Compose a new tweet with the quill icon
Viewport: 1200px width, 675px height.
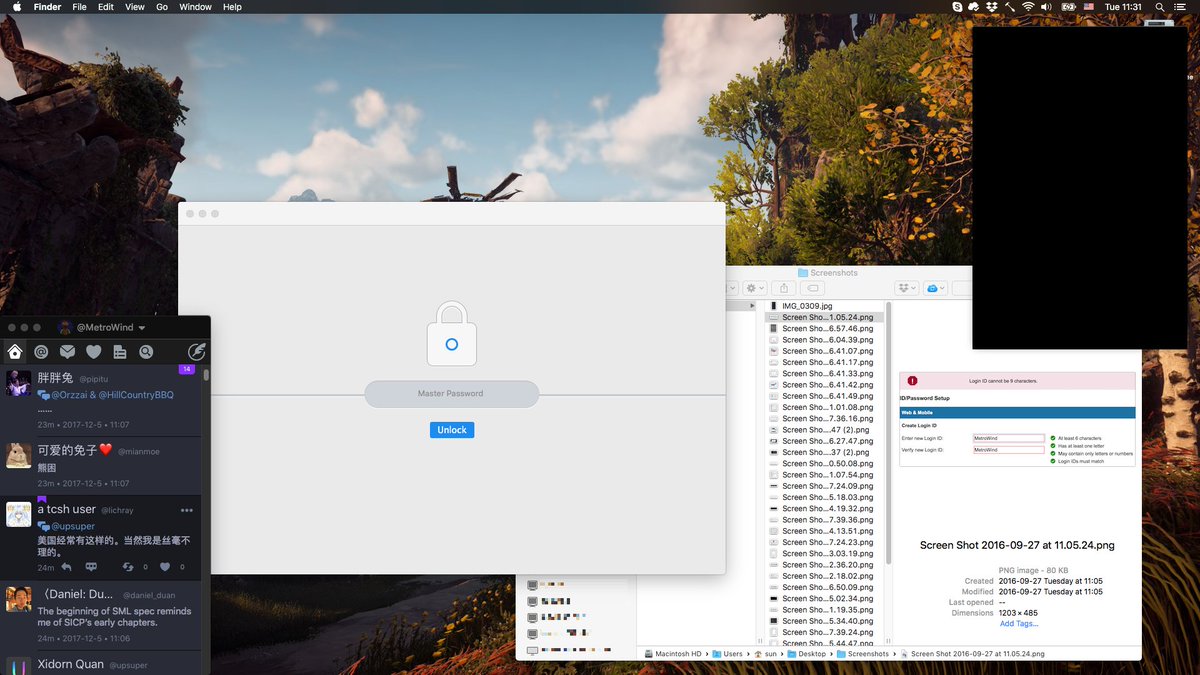pyautogui.click(x=197, y=352)
